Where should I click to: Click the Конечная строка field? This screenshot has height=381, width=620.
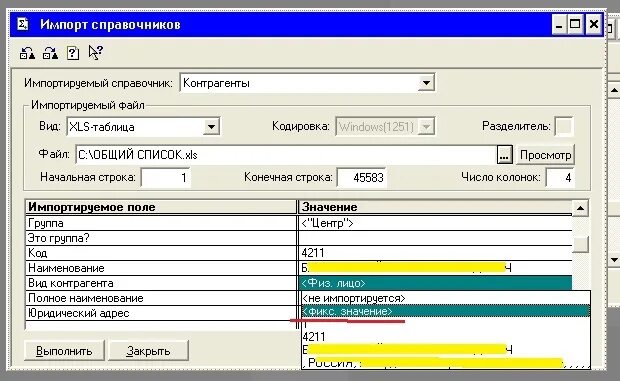[x=361, y=177]
